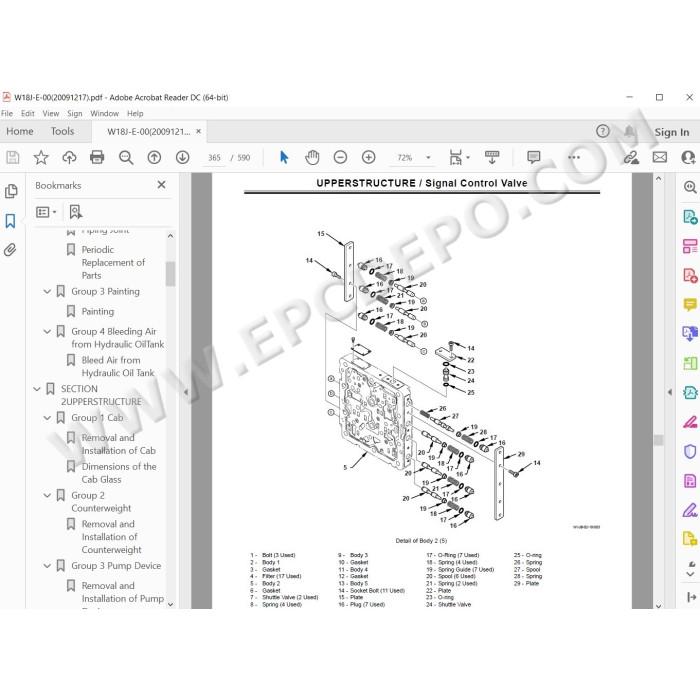Collapse SECTION 2 UPPERSTRUCTURE bookmark

point(37,389)
